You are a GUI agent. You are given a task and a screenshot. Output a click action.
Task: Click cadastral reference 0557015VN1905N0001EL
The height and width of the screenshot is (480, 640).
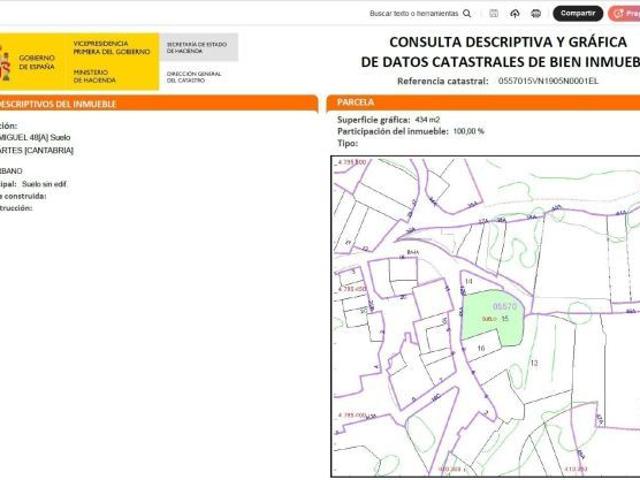547,80
